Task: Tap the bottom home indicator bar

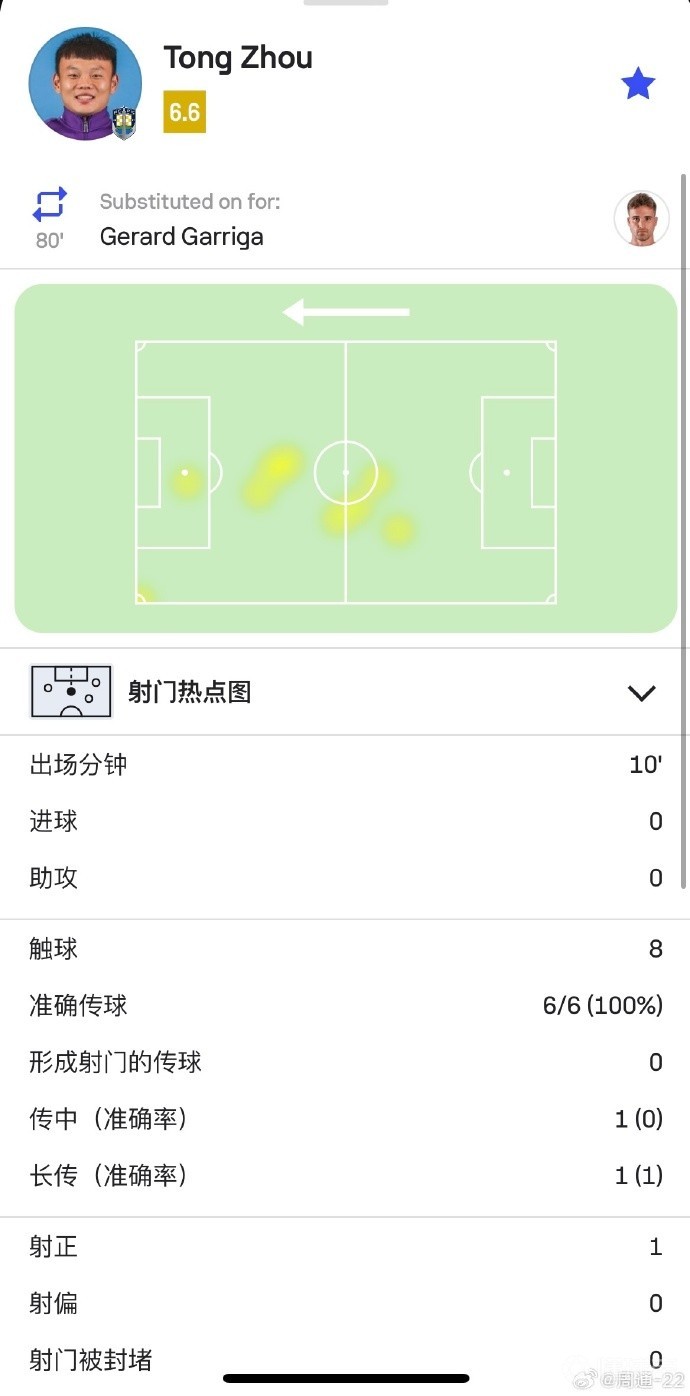Action: pyautogui.click(x=345, y=1378)
